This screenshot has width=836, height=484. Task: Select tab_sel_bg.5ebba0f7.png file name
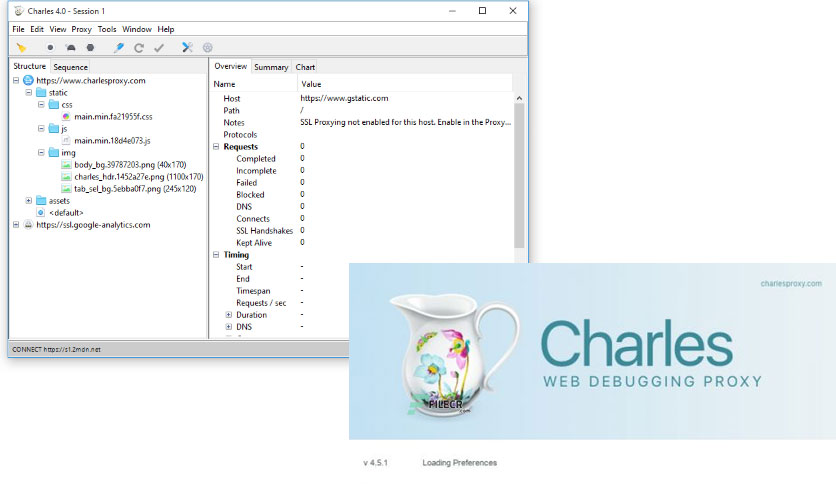pos(135,189)
